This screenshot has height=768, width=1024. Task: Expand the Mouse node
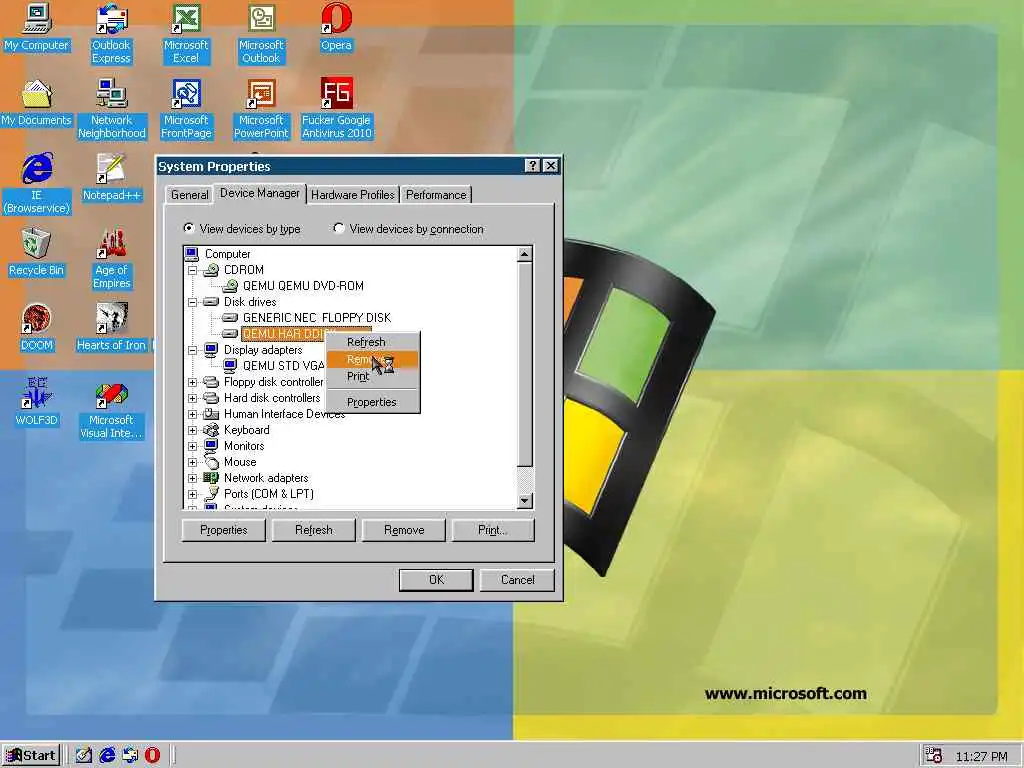[x=193, y=462]
